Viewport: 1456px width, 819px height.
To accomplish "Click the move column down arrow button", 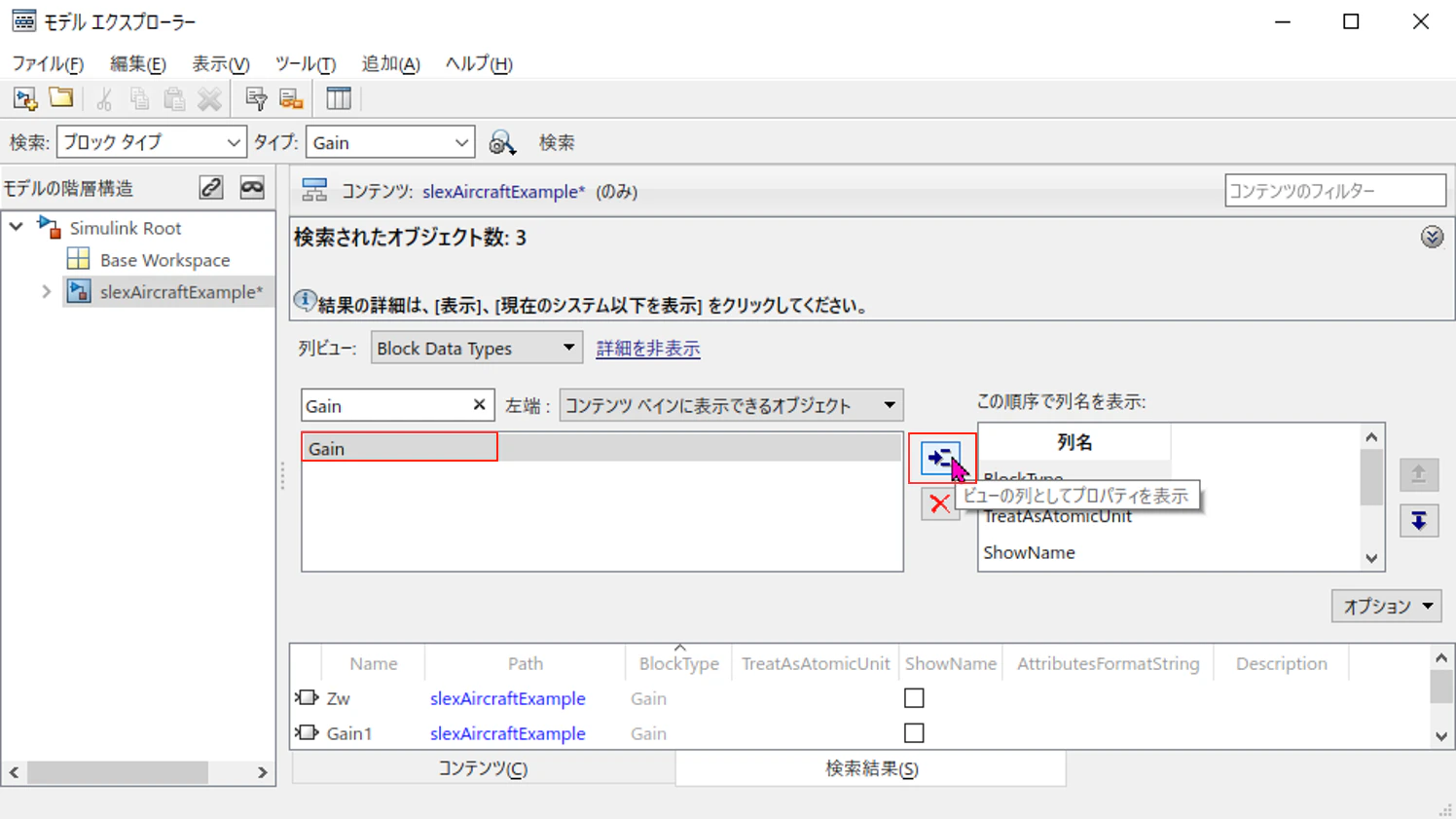I will click(x=1419, y=521).
